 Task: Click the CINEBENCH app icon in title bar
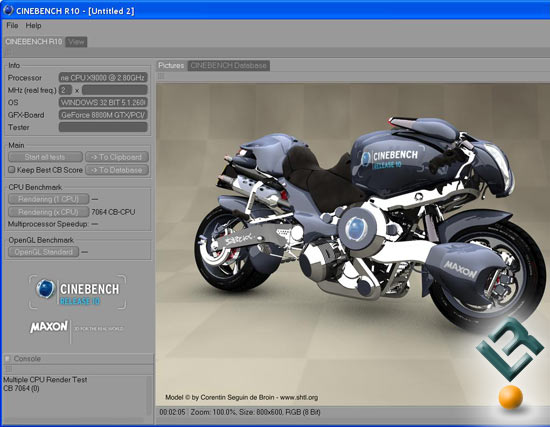pyautogui.click(x=8, y=10)
